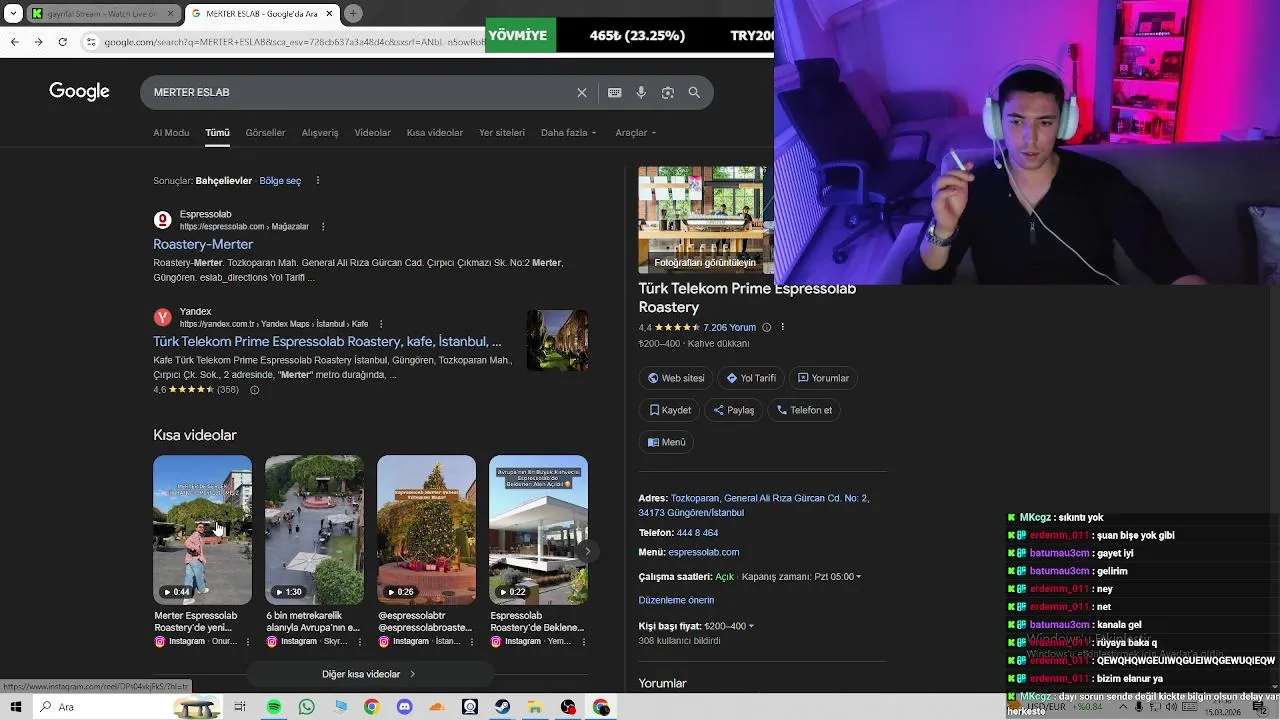The width and height of the screenshot is (1280, 720).
Task: Expand Kişi başı fiyat ₺200–400 dropdown
Action: (729, 626)
